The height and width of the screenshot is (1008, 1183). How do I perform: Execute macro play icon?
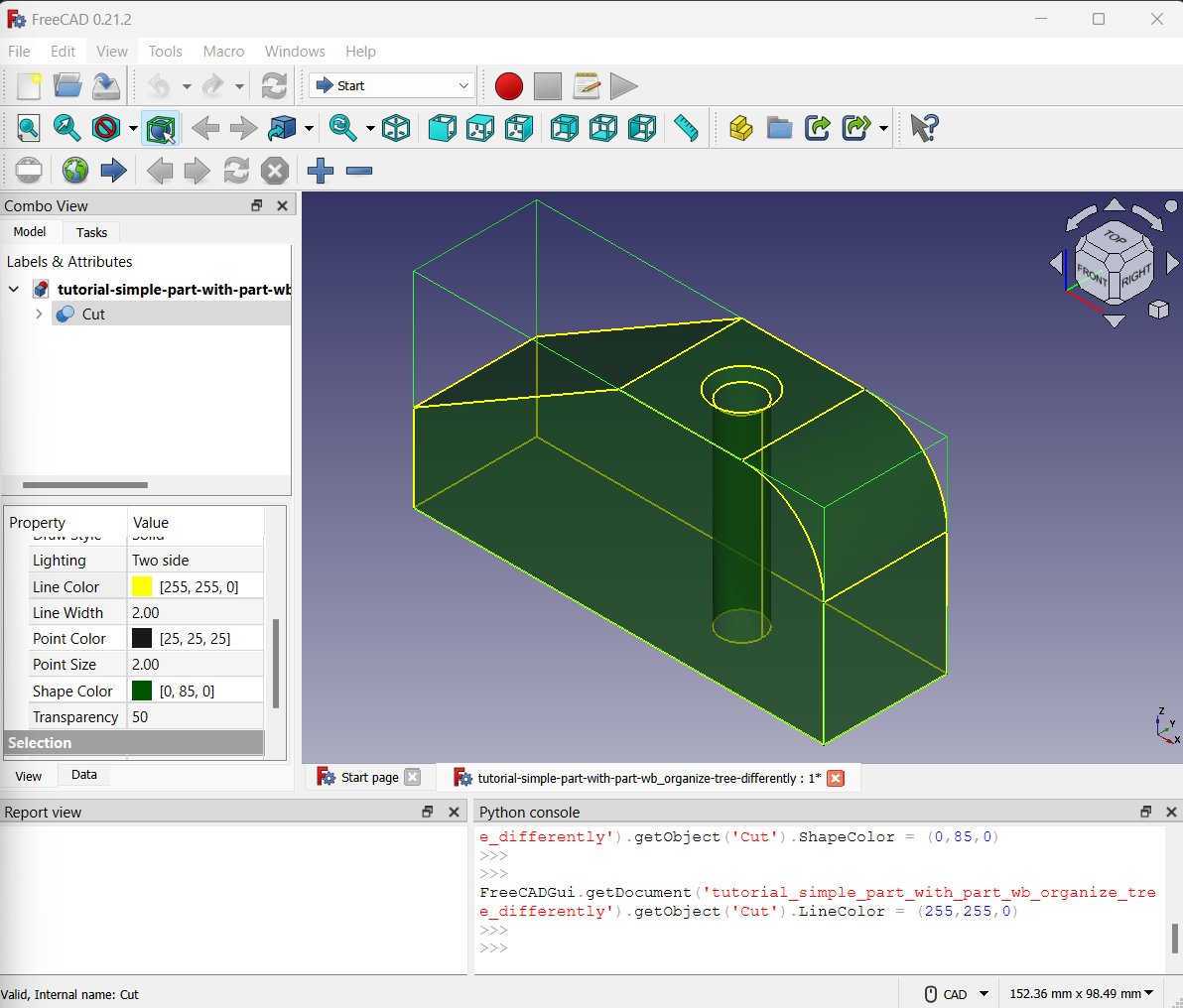623,86
